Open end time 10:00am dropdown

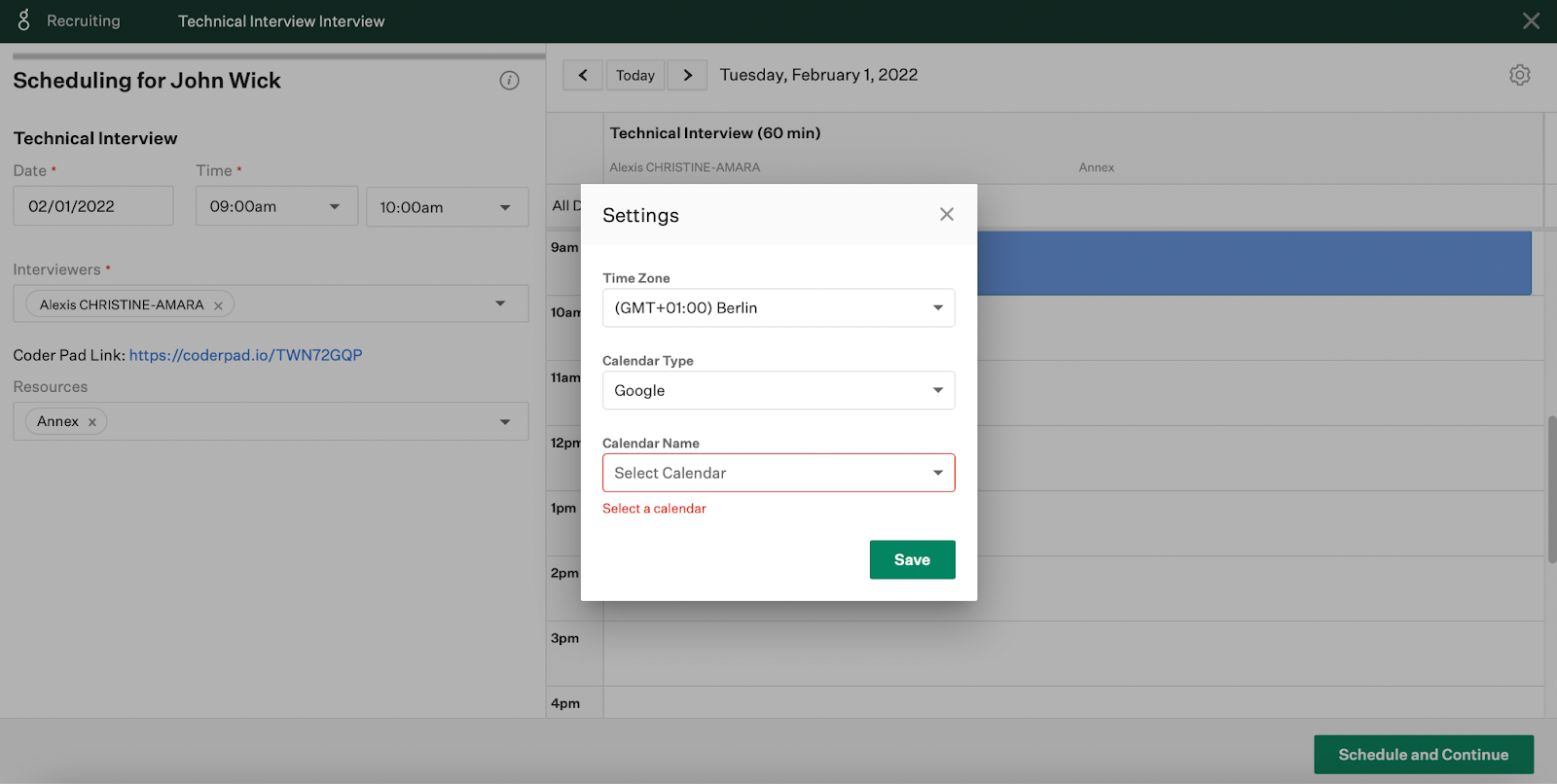[x=447, y=206]
